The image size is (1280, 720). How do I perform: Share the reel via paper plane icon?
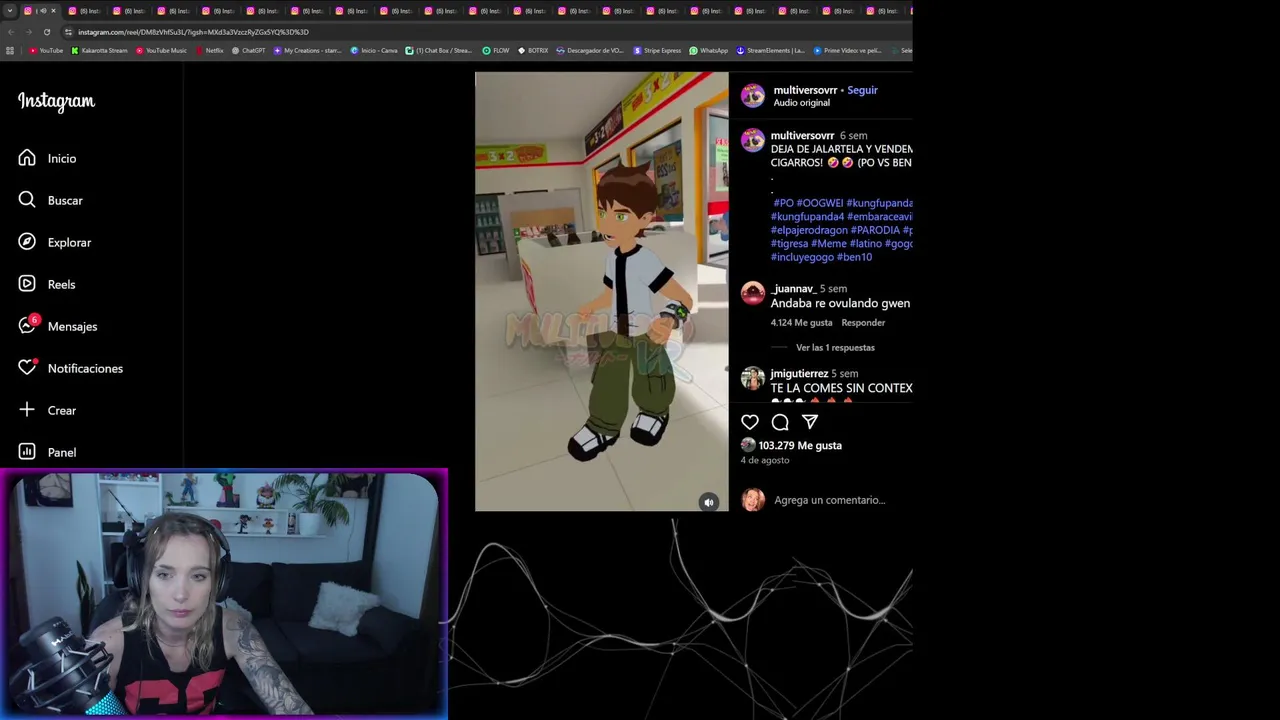pyautogui.click(x=810, y=422)
